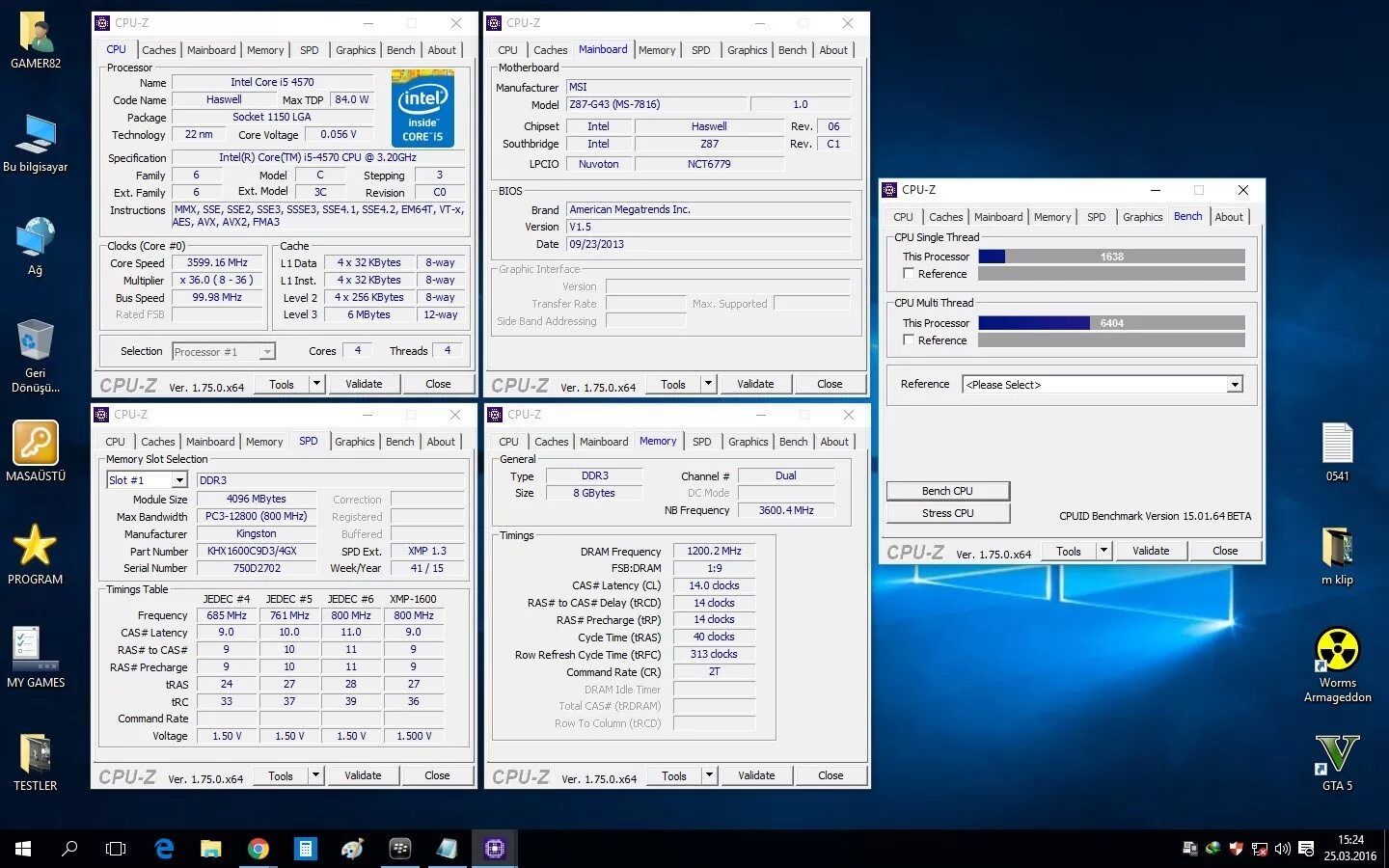Open Action Center notification icon
1389x868 pixels.
point(1306,849)
